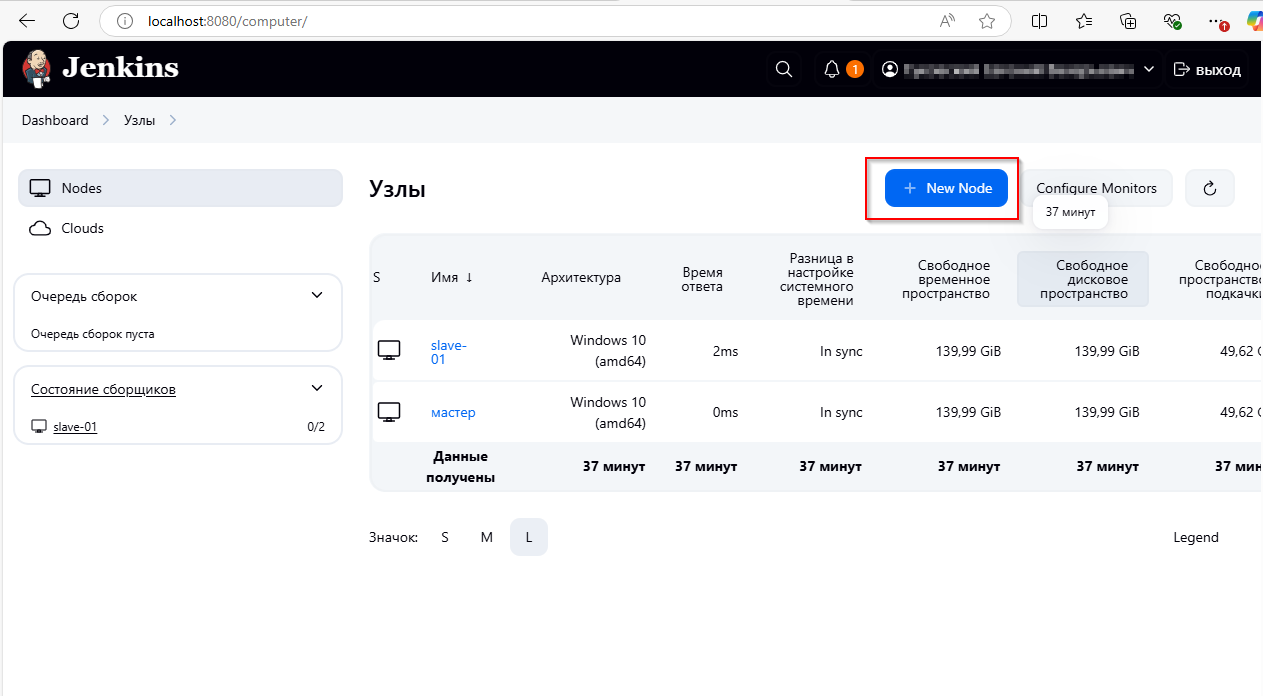Open notifications bell icon
The height and width of the screenshot is (696, 1263).
pyautogui.click(x=832, y=69)
